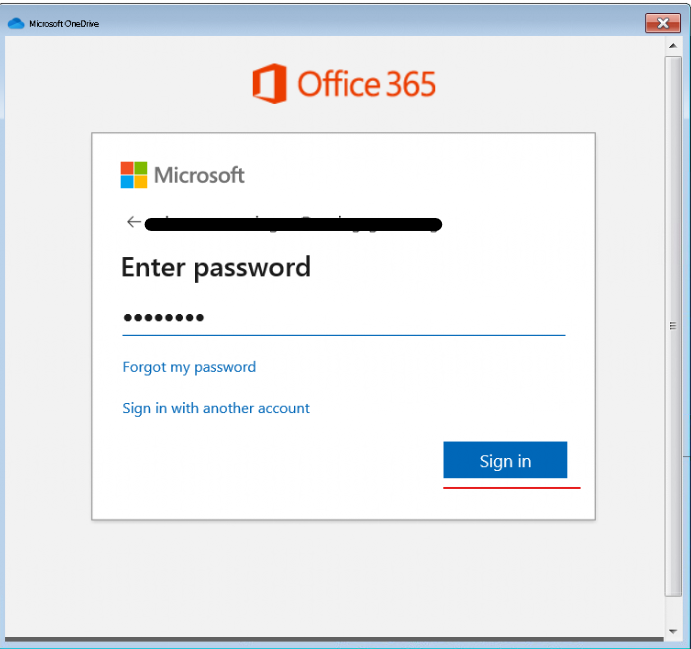Click the back arrow beside the email
This screenshot has width=691, height=649.
pos(134,222)
